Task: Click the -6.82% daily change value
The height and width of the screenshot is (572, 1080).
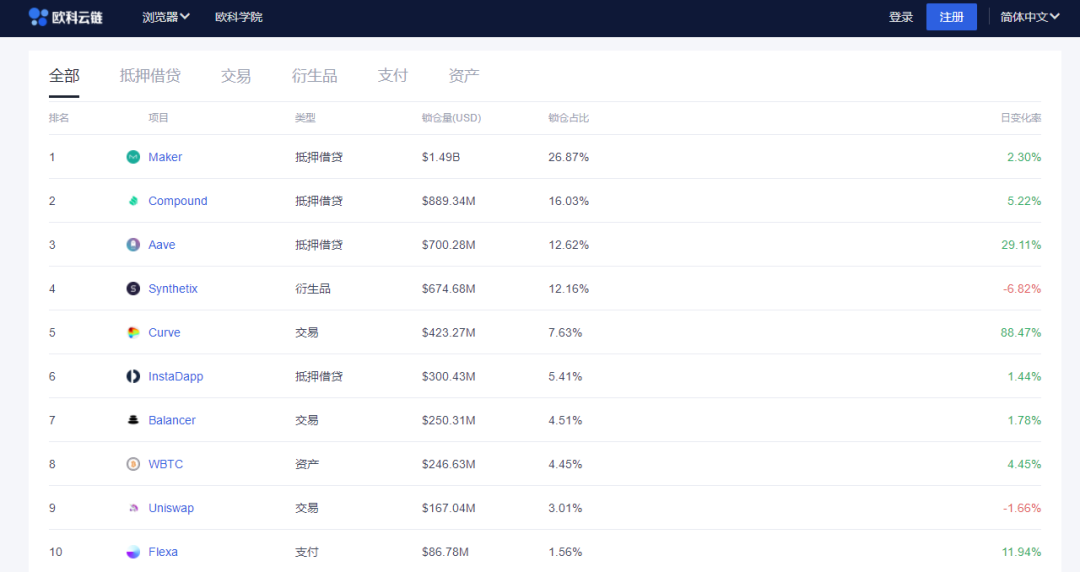Action: tap(1022, 289)
